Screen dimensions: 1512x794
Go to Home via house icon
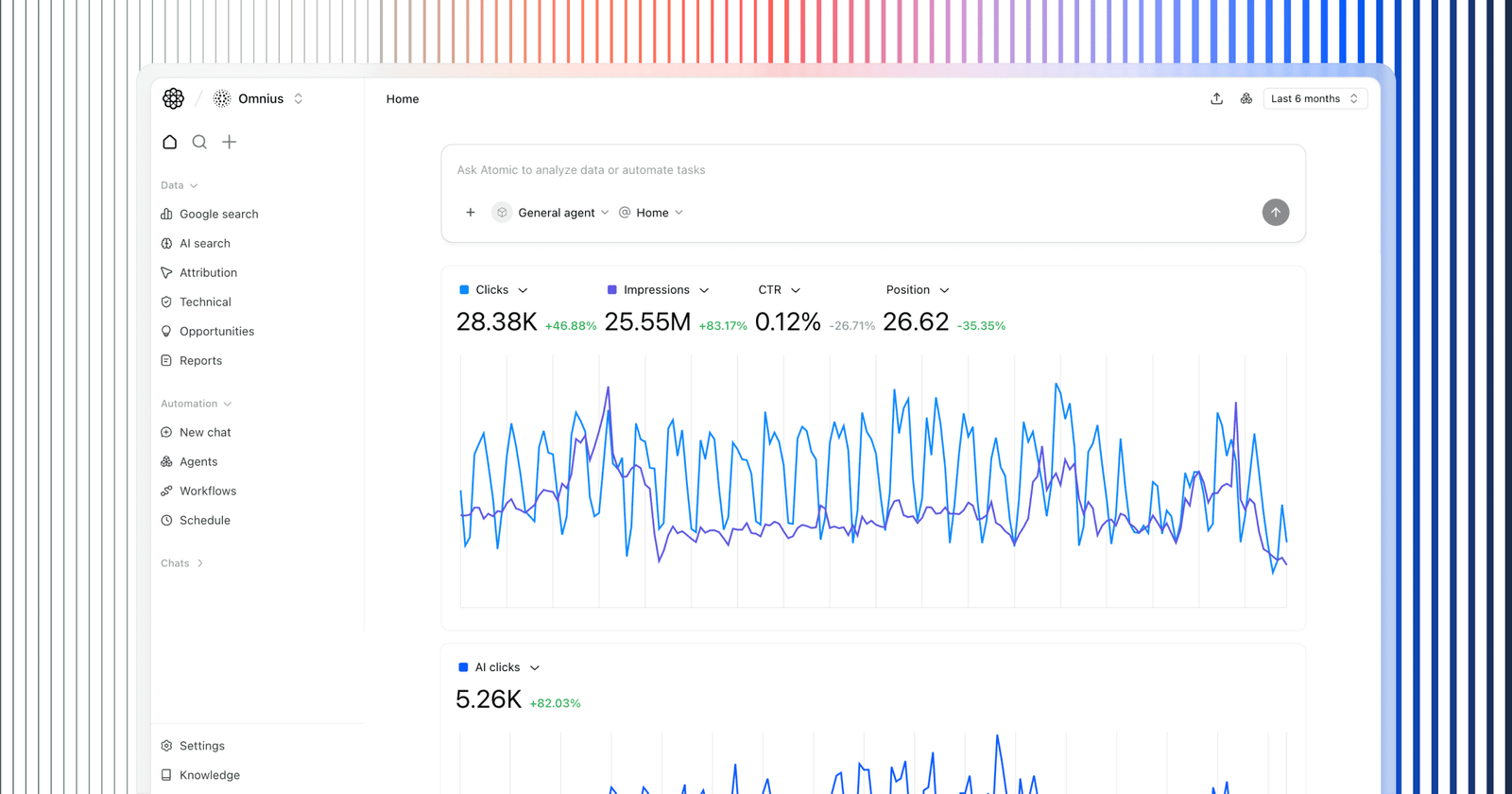(x=170, y=142)
